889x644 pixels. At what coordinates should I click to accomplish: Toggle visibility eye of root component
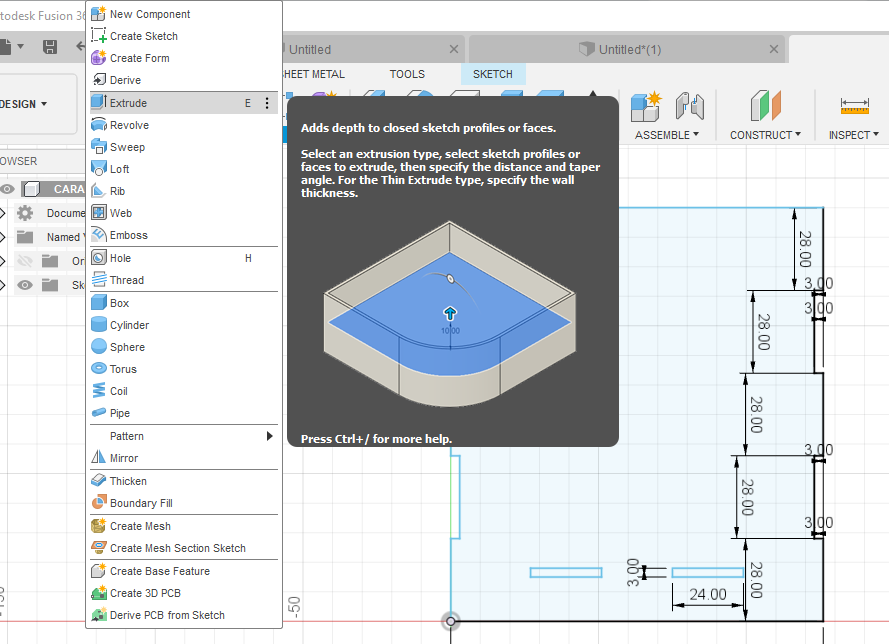click(x=8, y=189)
